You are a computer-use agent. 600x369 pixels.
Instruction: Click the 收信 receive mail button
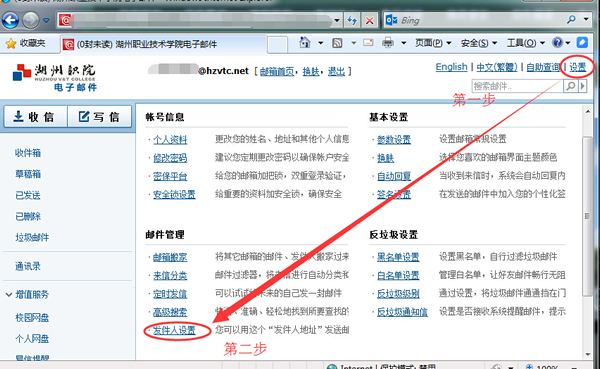click(x=36, y=117)
